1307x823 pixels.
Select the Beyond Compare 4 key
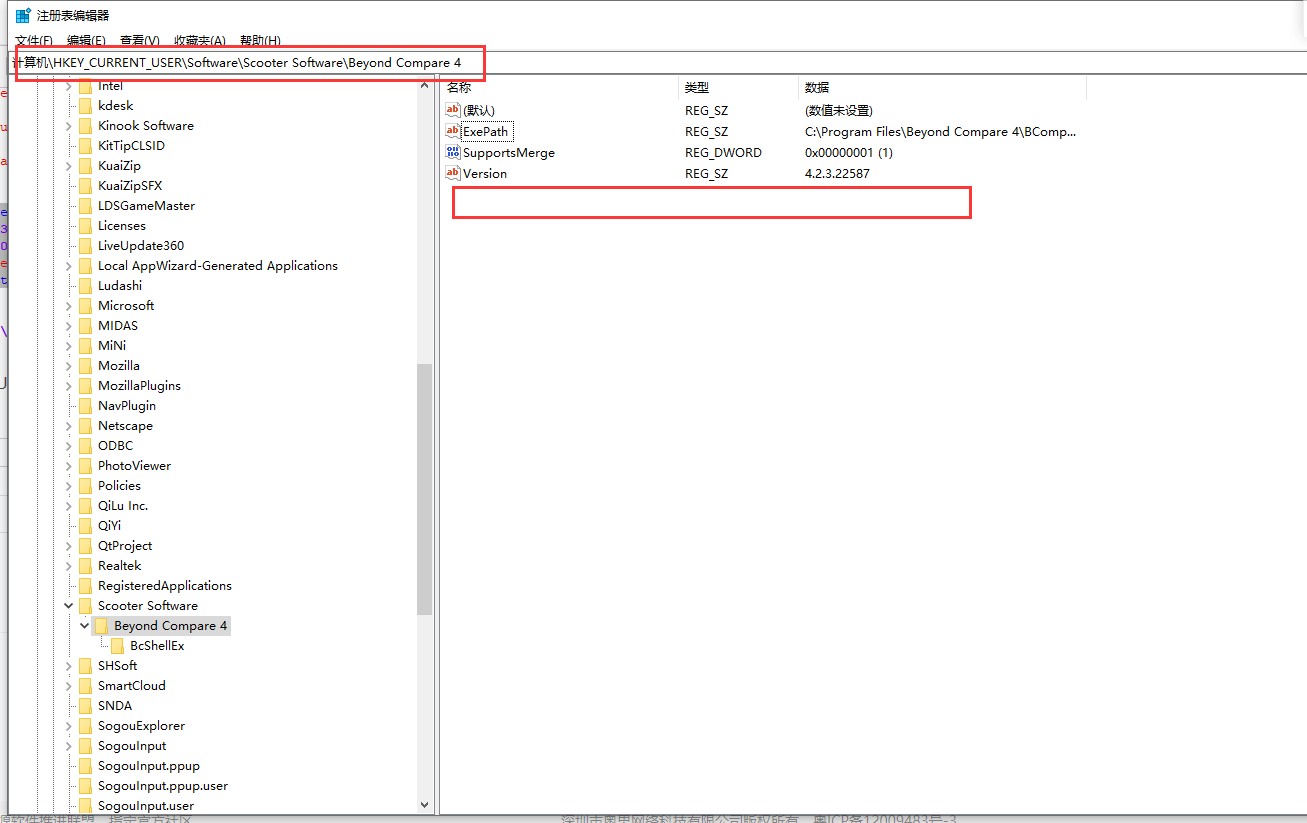point(170,626)
